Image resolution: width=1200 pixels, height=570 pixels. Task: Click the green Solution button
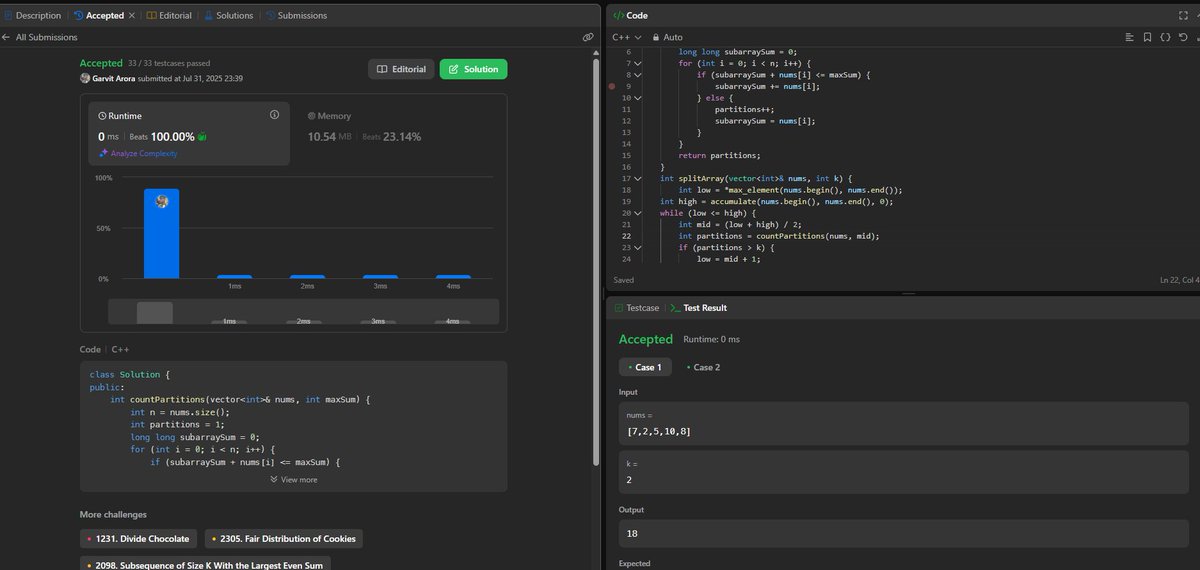click(x=474, y=69)
